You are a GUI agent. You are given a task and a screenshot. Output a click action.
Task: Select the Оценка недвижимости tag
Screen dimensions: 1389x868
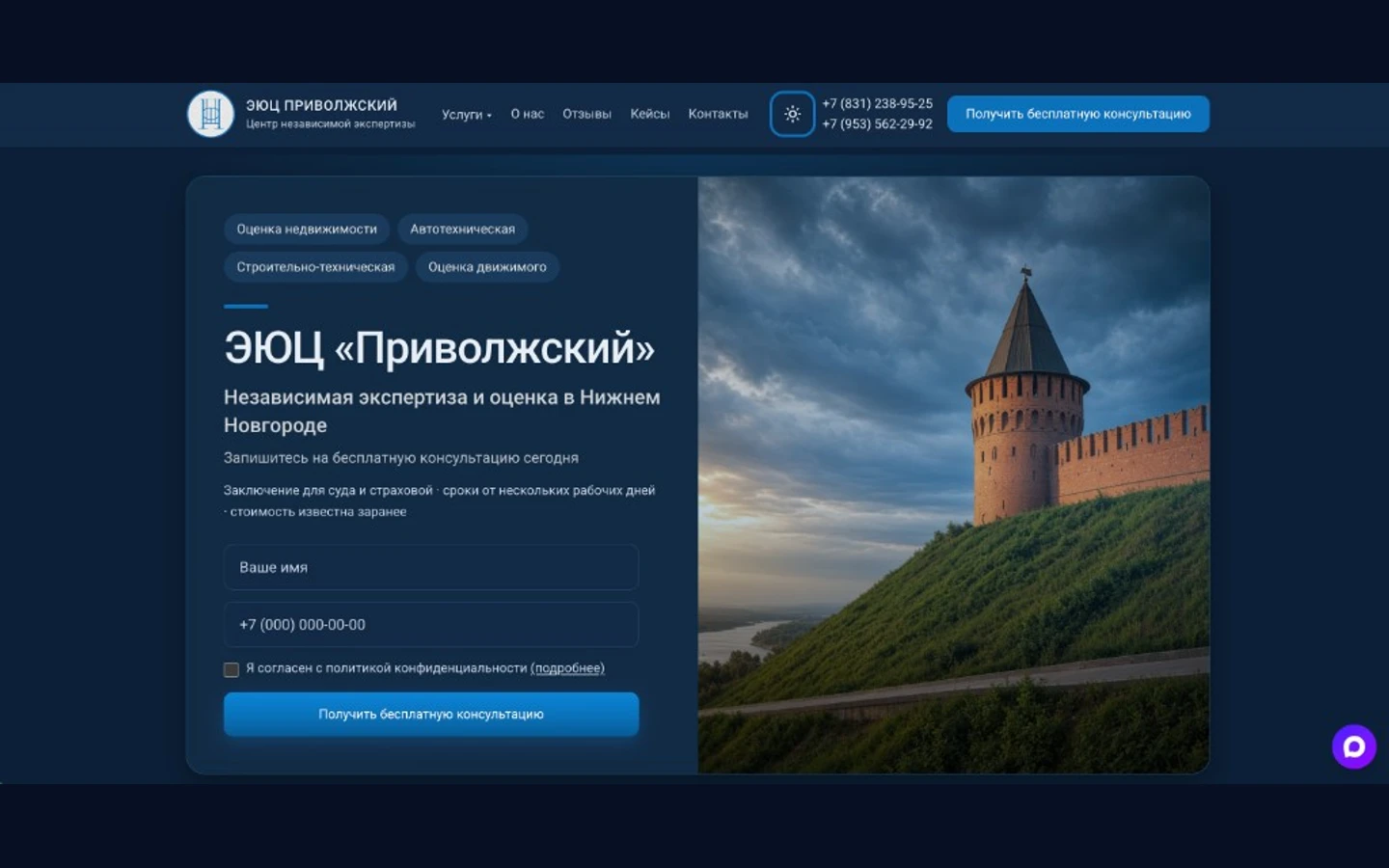[x=307, y=230]
